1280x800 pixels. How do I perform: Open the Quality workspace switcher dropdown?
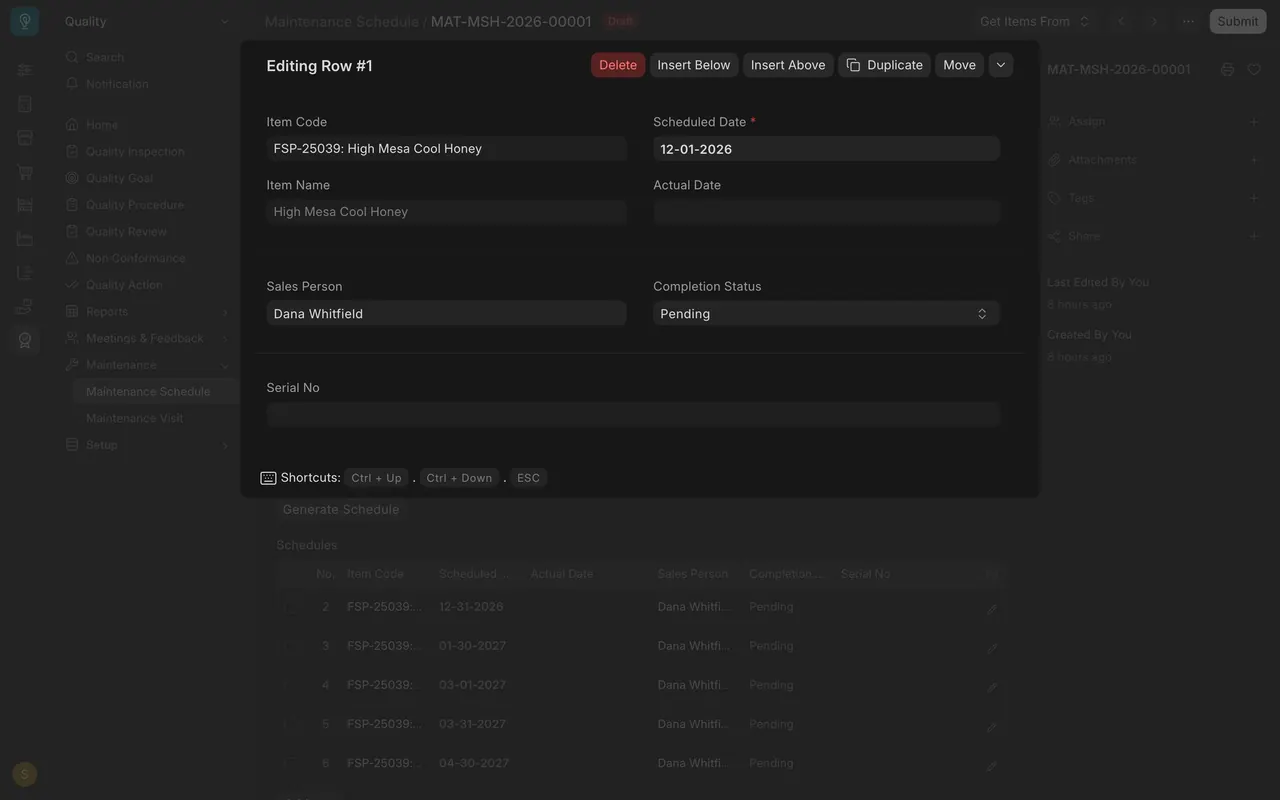[x=147, y=21]
